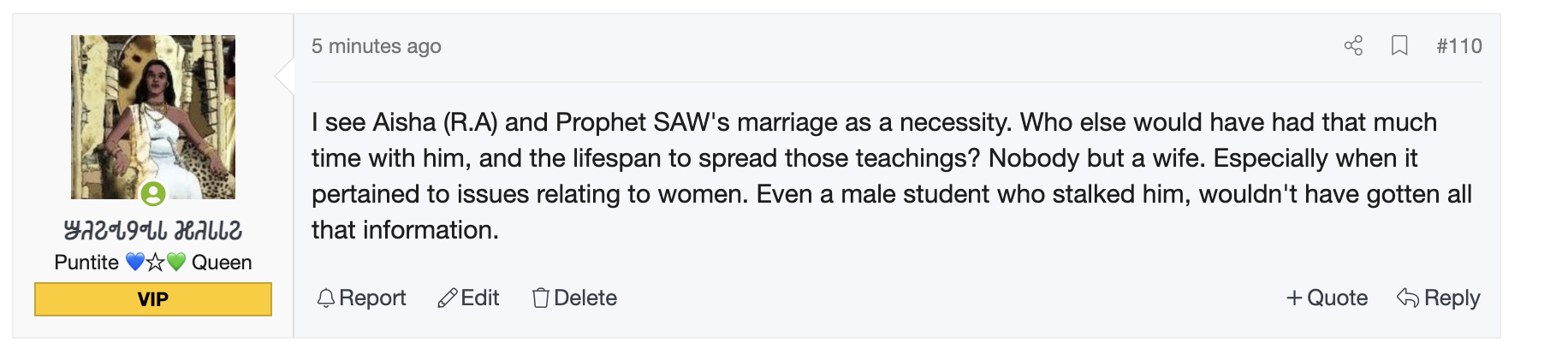Image resolution: width=1568 pixels, height=354 pixels.
Task: Select the Quote text label
Action: [1337, 298]
